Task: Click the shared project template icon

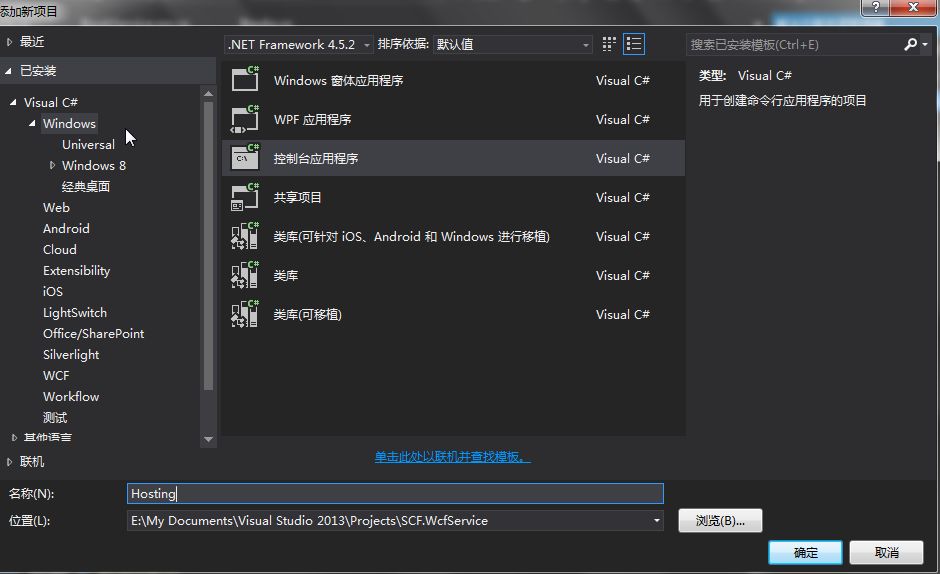Action: [x=245, y=197]
